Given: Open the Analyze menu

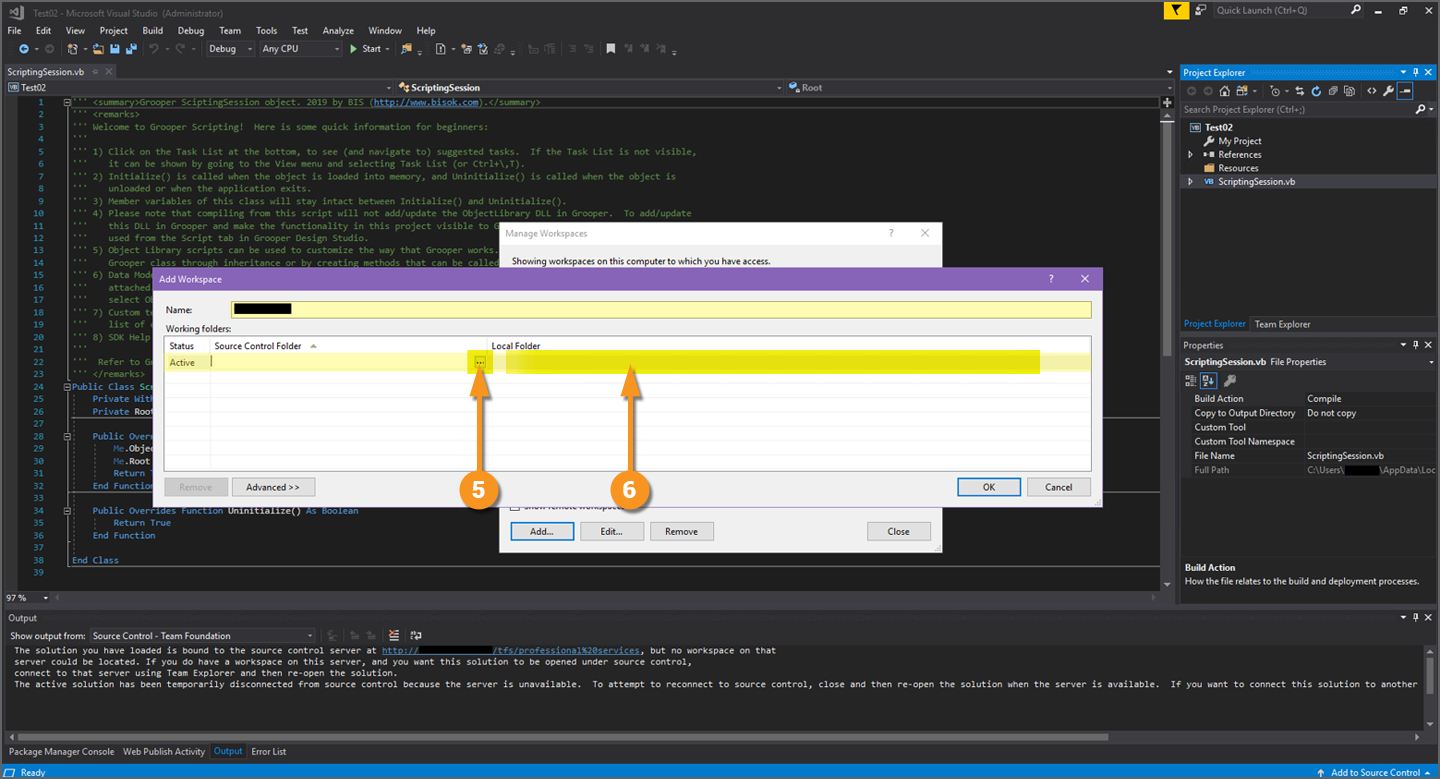Looking at the screenshot, I should pos(338,31).
